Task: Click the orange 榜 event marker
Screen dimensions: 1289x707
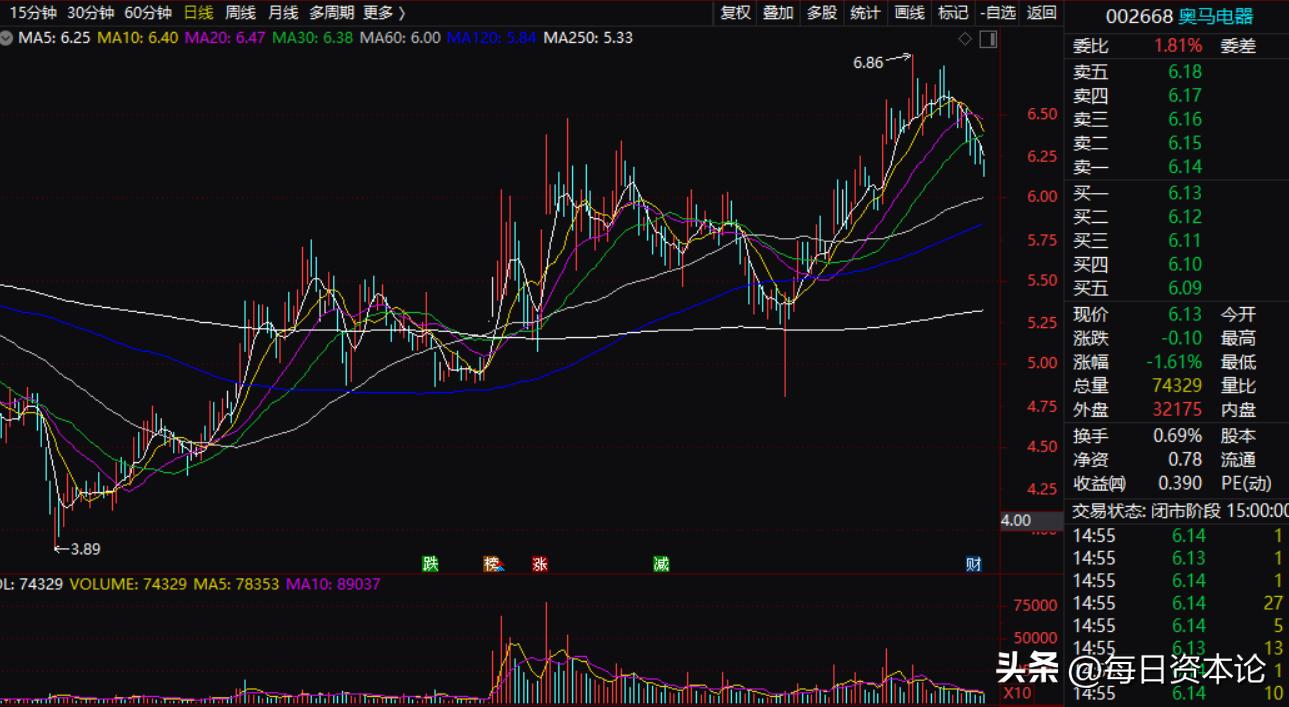Action: coord(492,564)
